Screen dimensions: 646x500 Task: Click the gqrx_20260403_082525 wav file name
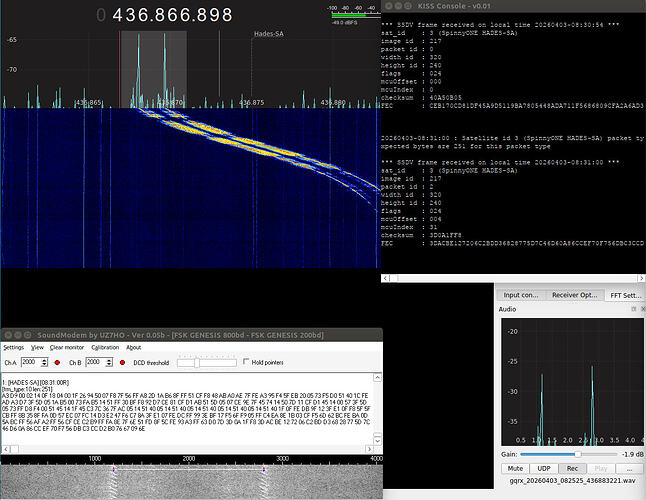tap(572, 481)
